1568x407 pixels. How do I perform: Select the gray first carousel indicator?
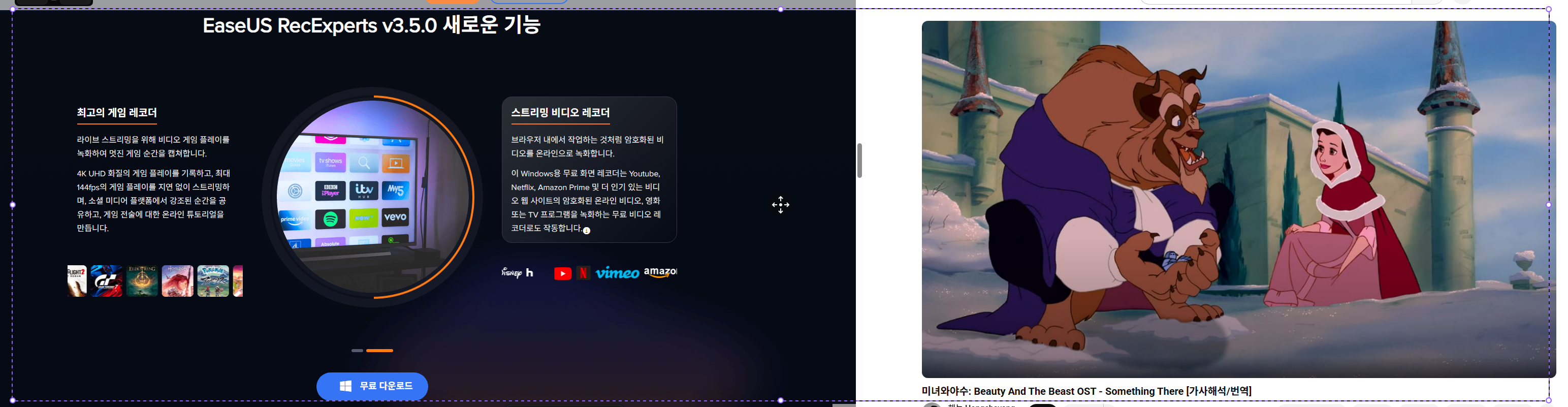click(x=357, y=350)
